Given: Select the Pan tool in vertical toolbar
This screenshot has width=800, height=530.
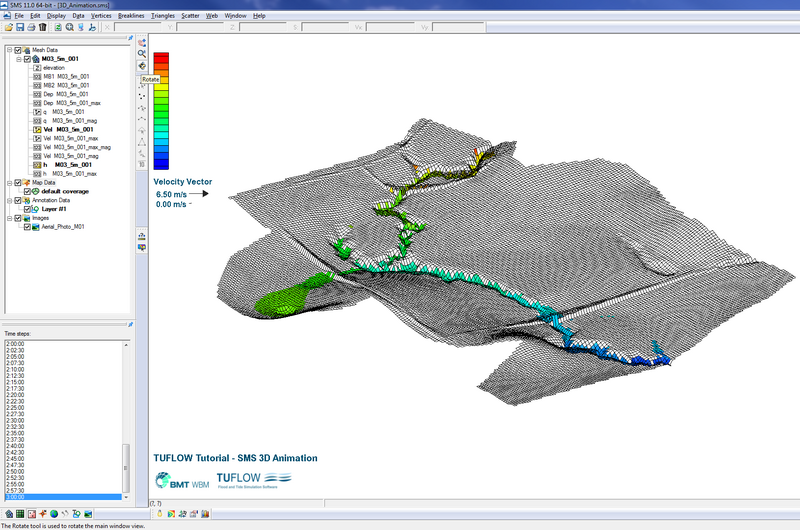Looking at the screenshot, I should click(142, 42).
